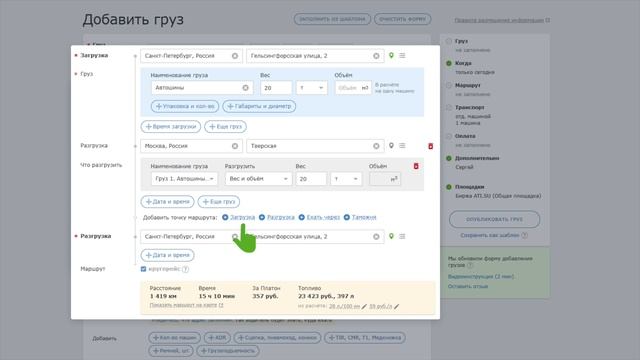Delete the unloaded cargo row
The height and width of the screenshot is (360, 640).
point(416,166)
